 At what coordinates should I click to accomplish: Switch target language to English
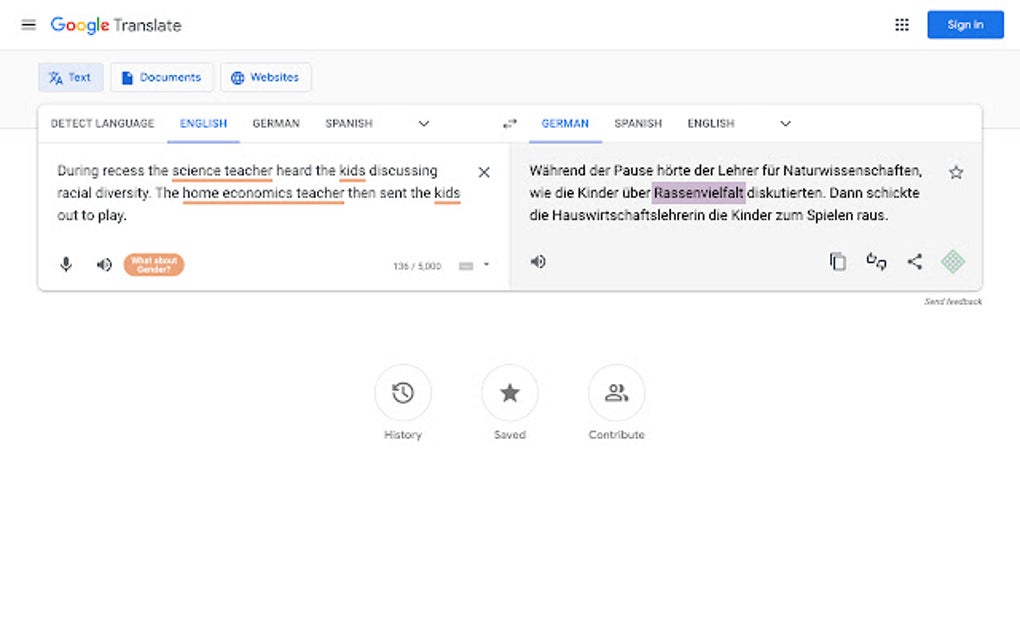tap(710, 123)
